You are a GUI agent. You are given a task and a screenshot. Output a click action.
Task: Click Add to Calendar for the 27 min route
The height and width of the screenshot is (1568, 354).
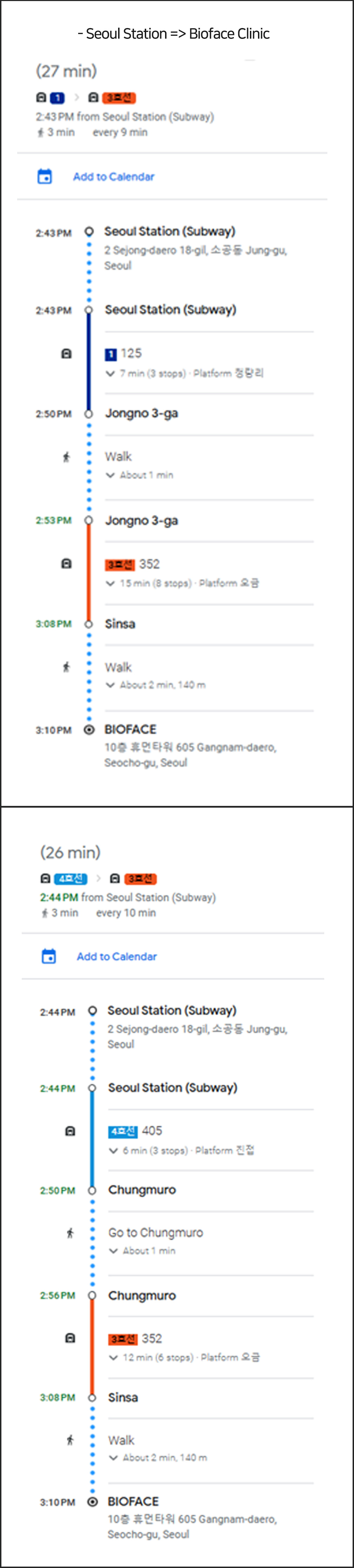[113, 177]
